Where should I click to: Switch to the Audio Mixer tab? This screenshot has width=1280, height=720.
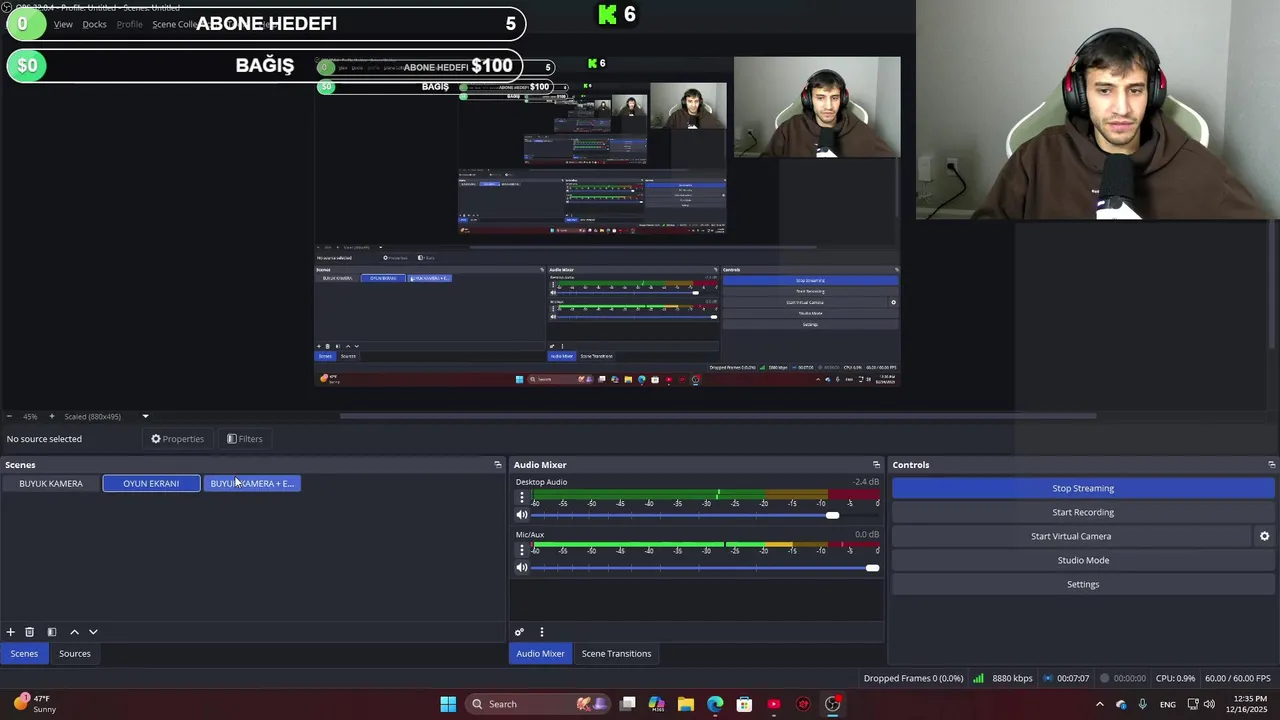coord(540,654)
